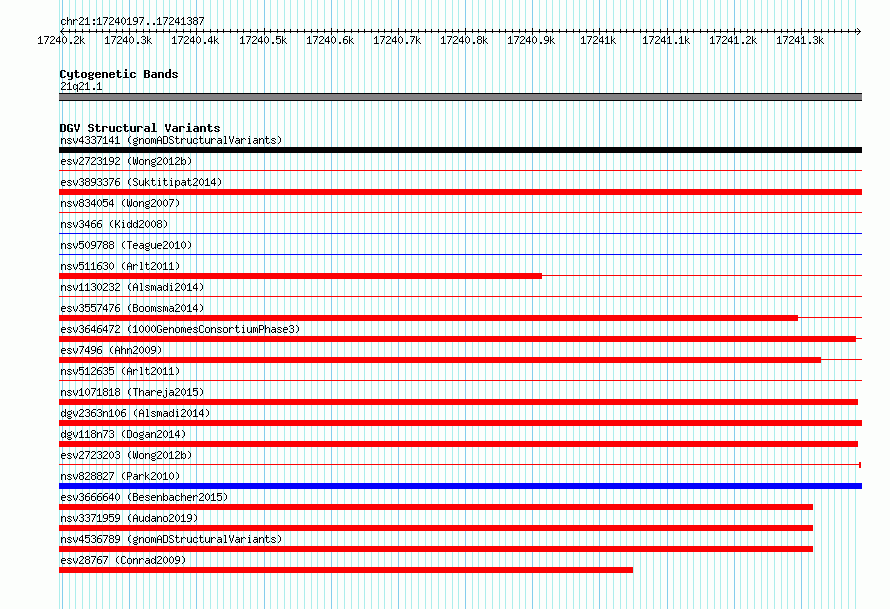Click the 17241k ruler label
The height and width of the screenshot is (609, 890).
pos(598,40)
